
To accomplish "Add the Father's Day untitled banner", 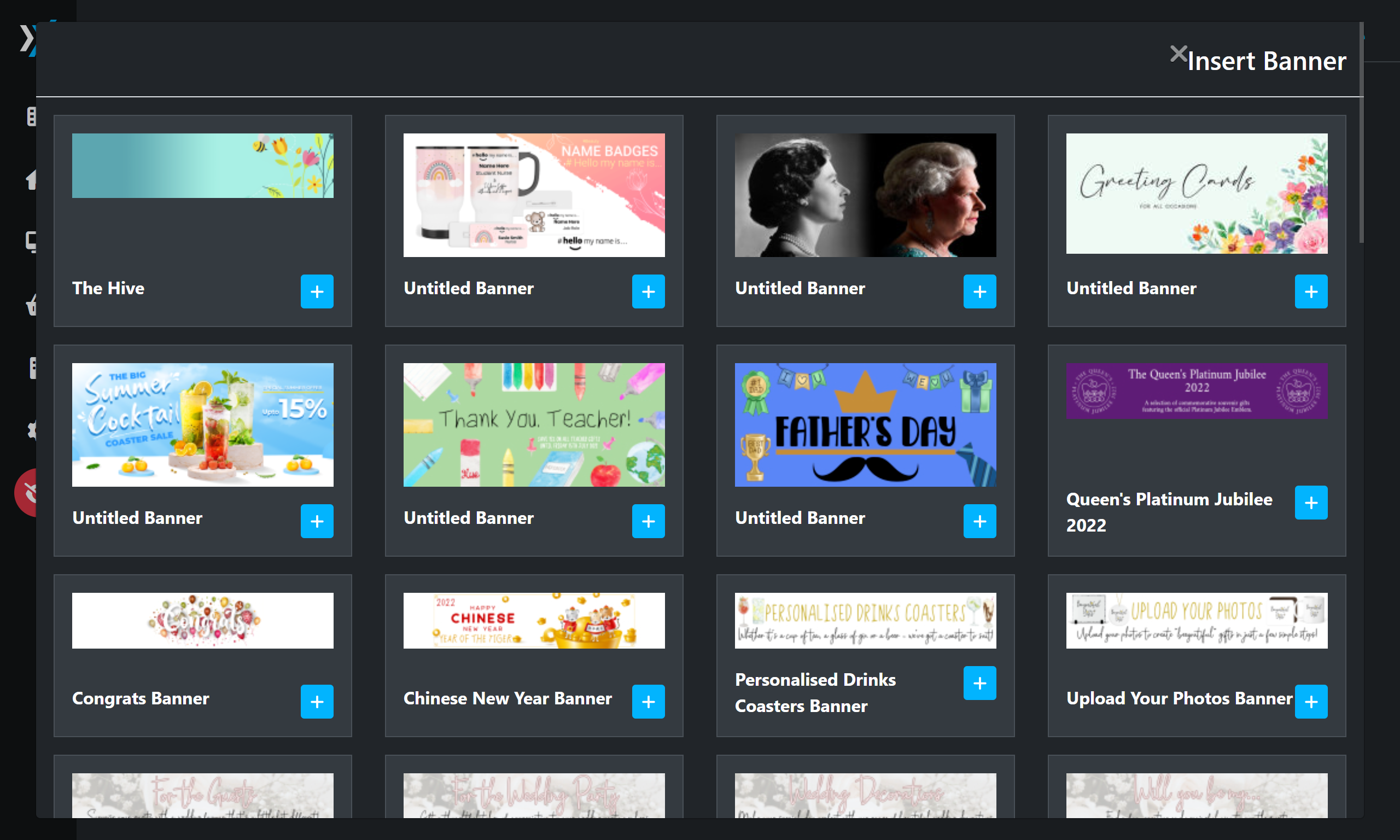I will pyautogui.click(x=979, y=521).
